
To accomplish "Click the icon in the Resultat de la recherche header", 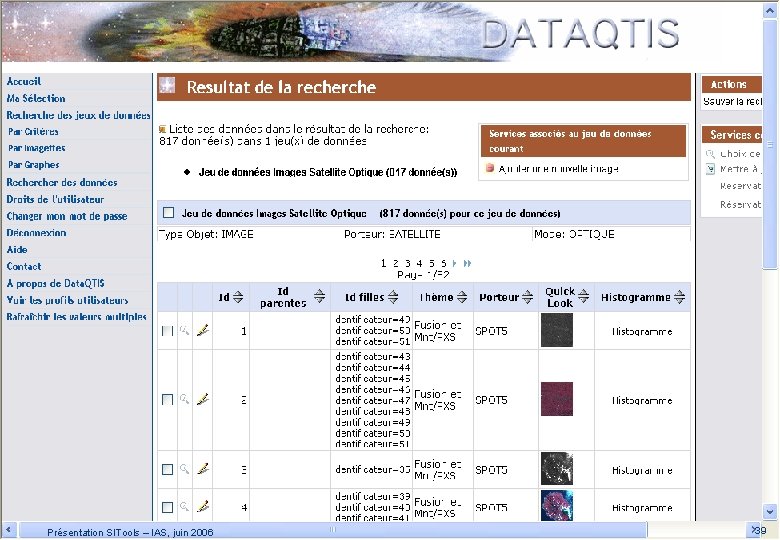I will coord(167,86).
